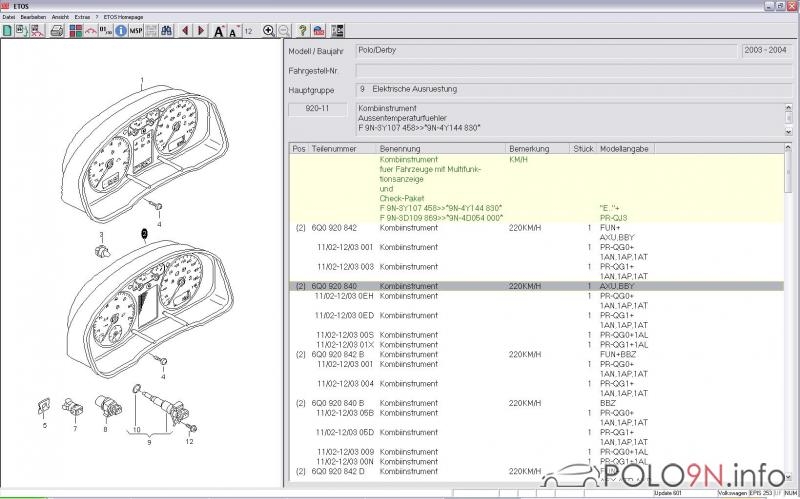Click the large A increase font size icon

pyautogui.click(x=220, y=31)
